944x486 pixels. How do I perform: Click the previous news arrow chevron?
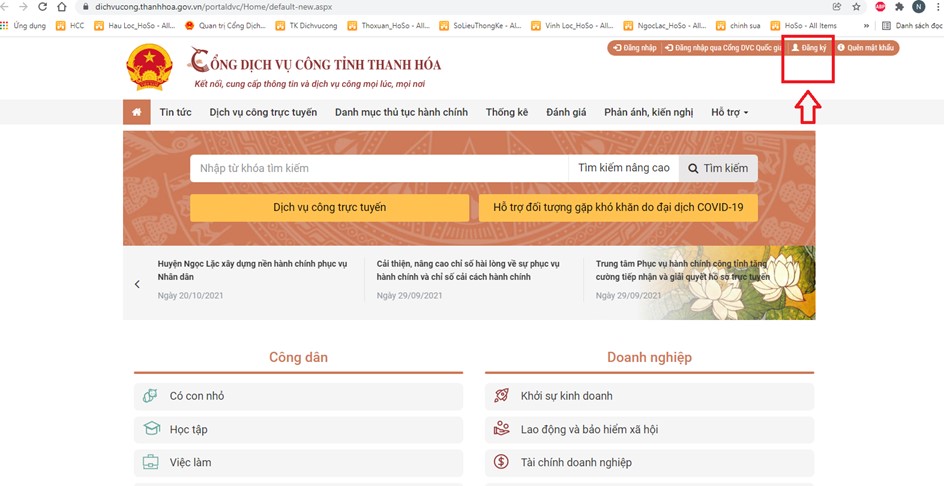[x=137, y=284]
